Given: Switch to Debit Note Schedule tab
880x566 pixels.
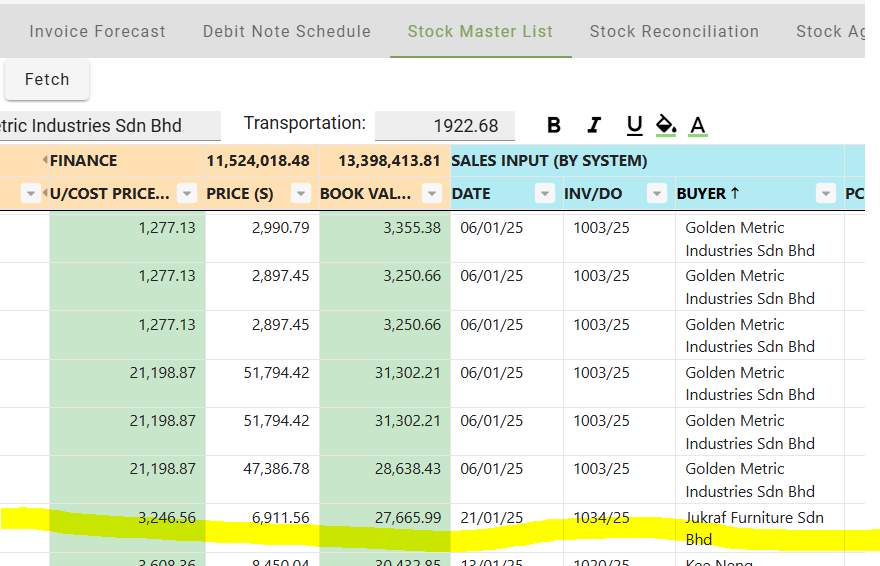Looking at the screenshot, I should [x=287, y=31].
